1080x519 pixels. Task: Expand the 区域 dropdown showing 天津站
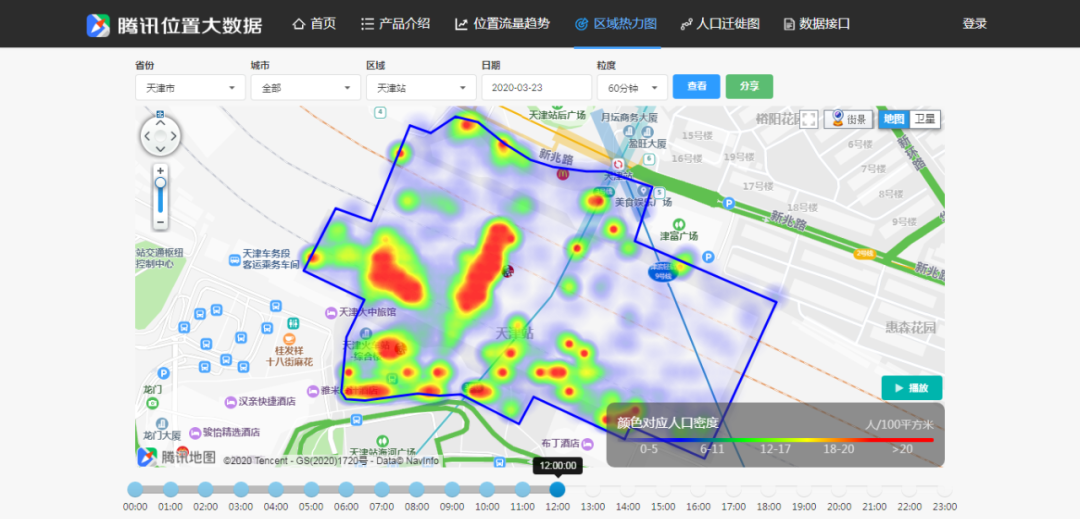click(422, 87)
